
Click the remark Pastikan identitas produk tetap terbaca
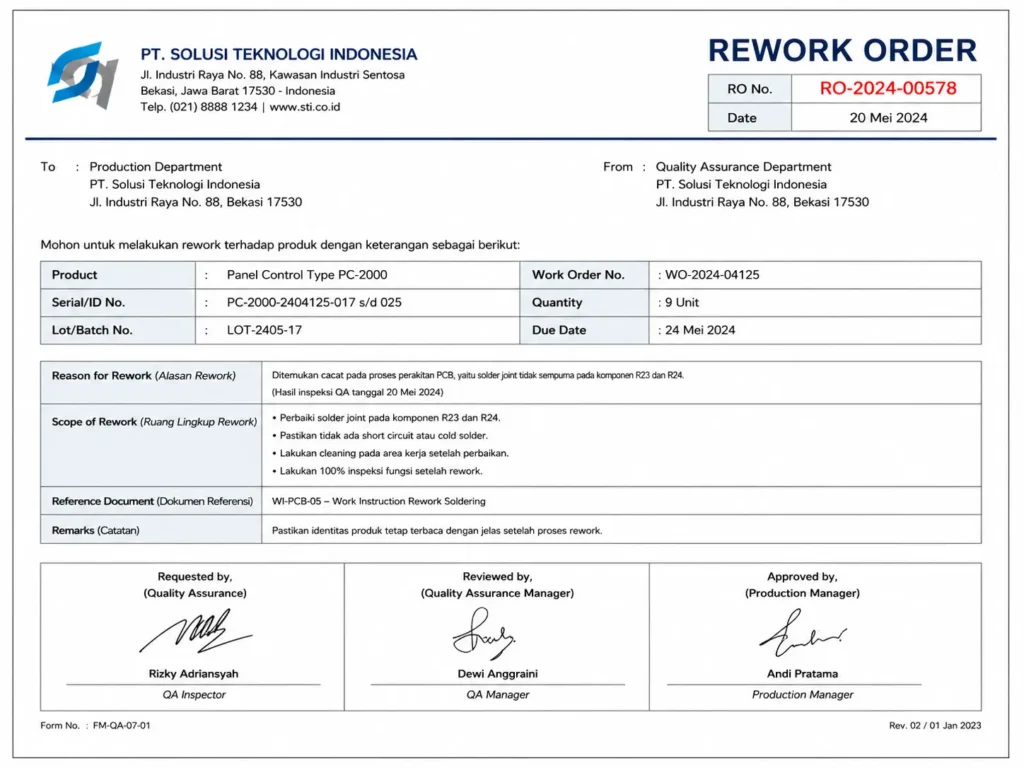pos(437,530)
